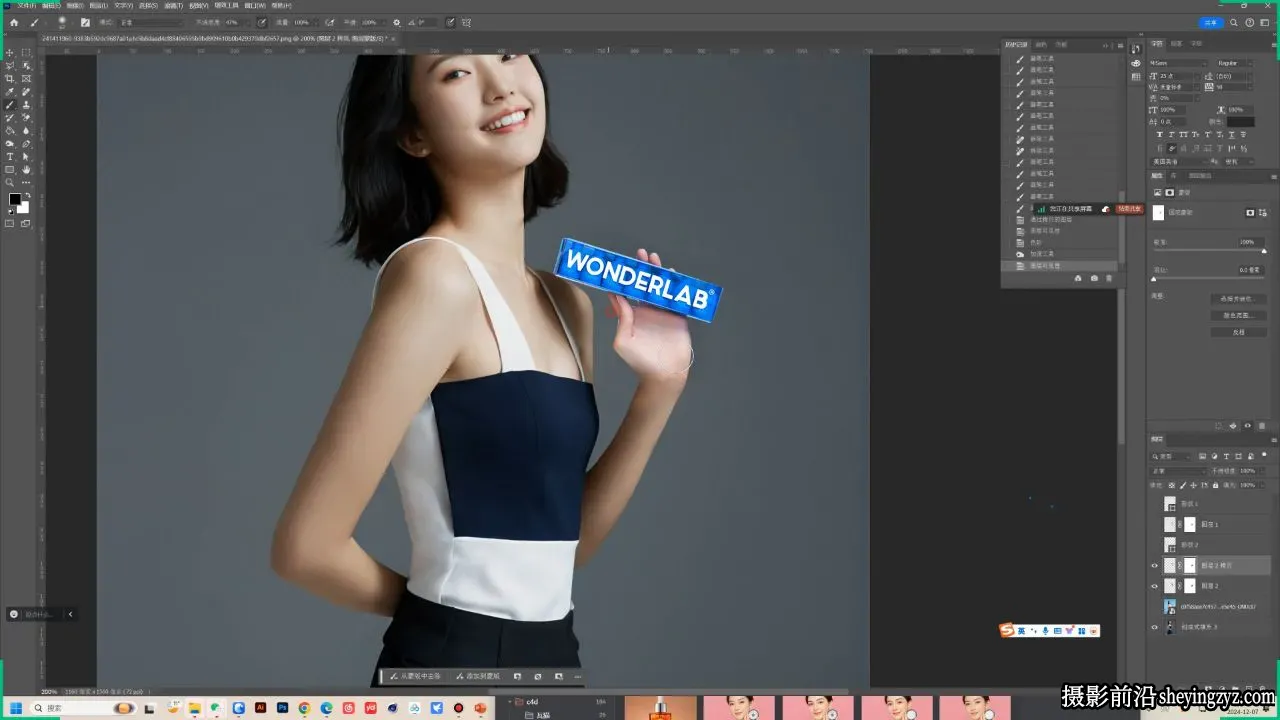Viewport: 1280px width, 720px height.
Task: Click the character text color swatch
Action: (1240, 122)
